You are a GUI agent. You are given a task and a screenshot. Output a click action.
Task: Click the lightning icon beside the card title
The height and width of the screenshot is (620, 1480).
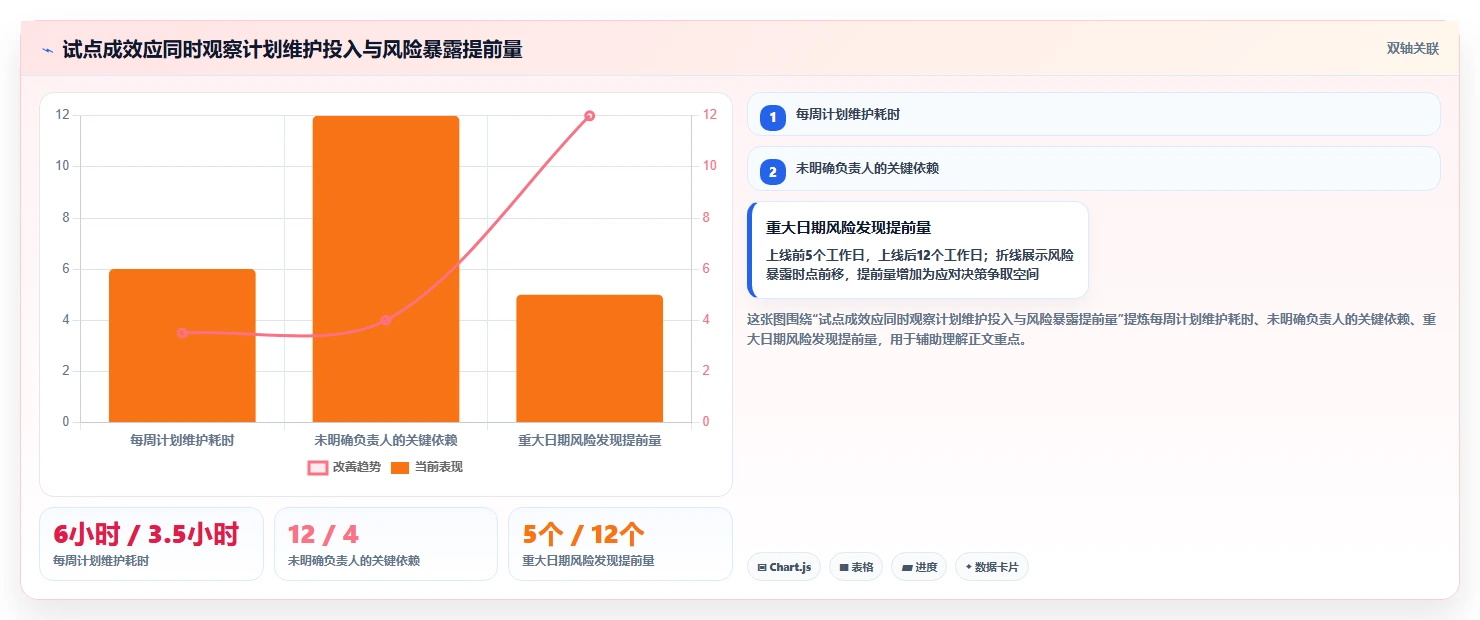click(47, 50)
